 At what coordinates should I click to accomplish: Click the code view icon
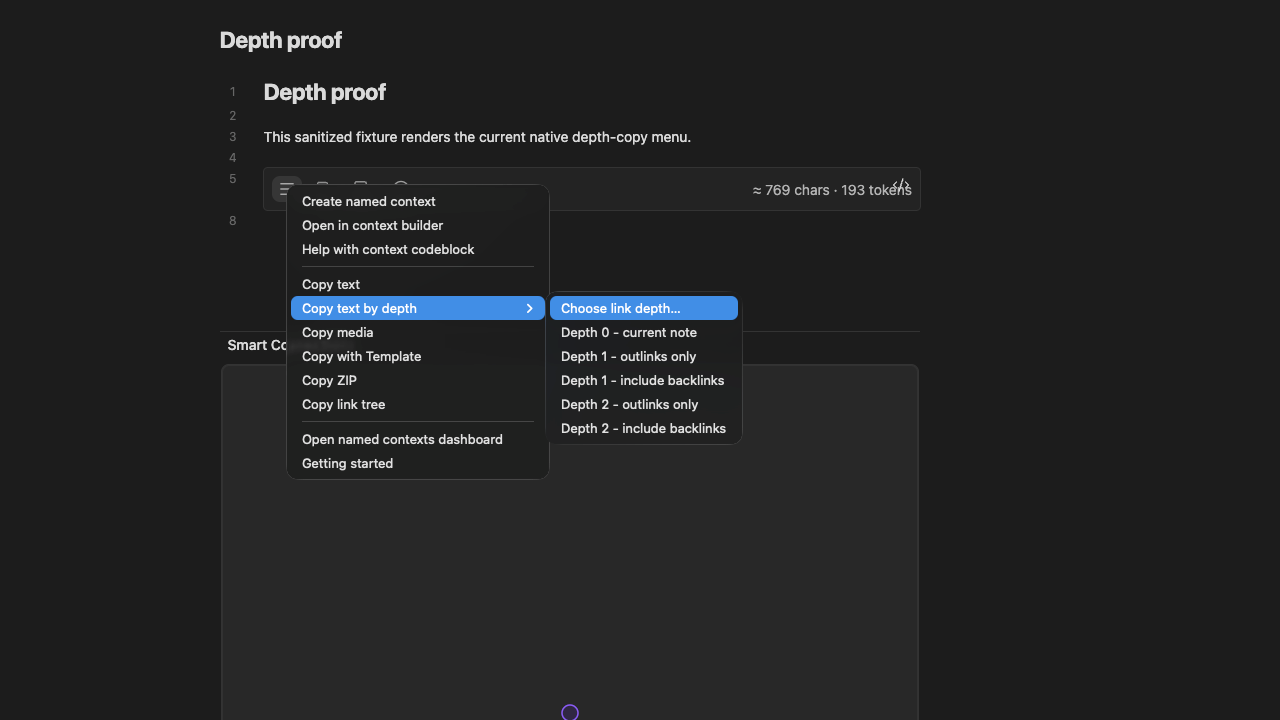click(901, 186)
